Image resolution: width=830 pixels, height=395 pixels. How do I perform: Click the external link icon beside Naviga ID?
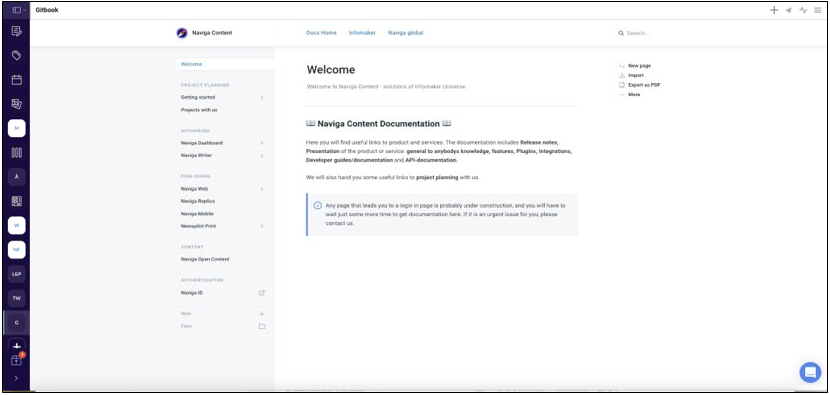[x=261, y=293]
